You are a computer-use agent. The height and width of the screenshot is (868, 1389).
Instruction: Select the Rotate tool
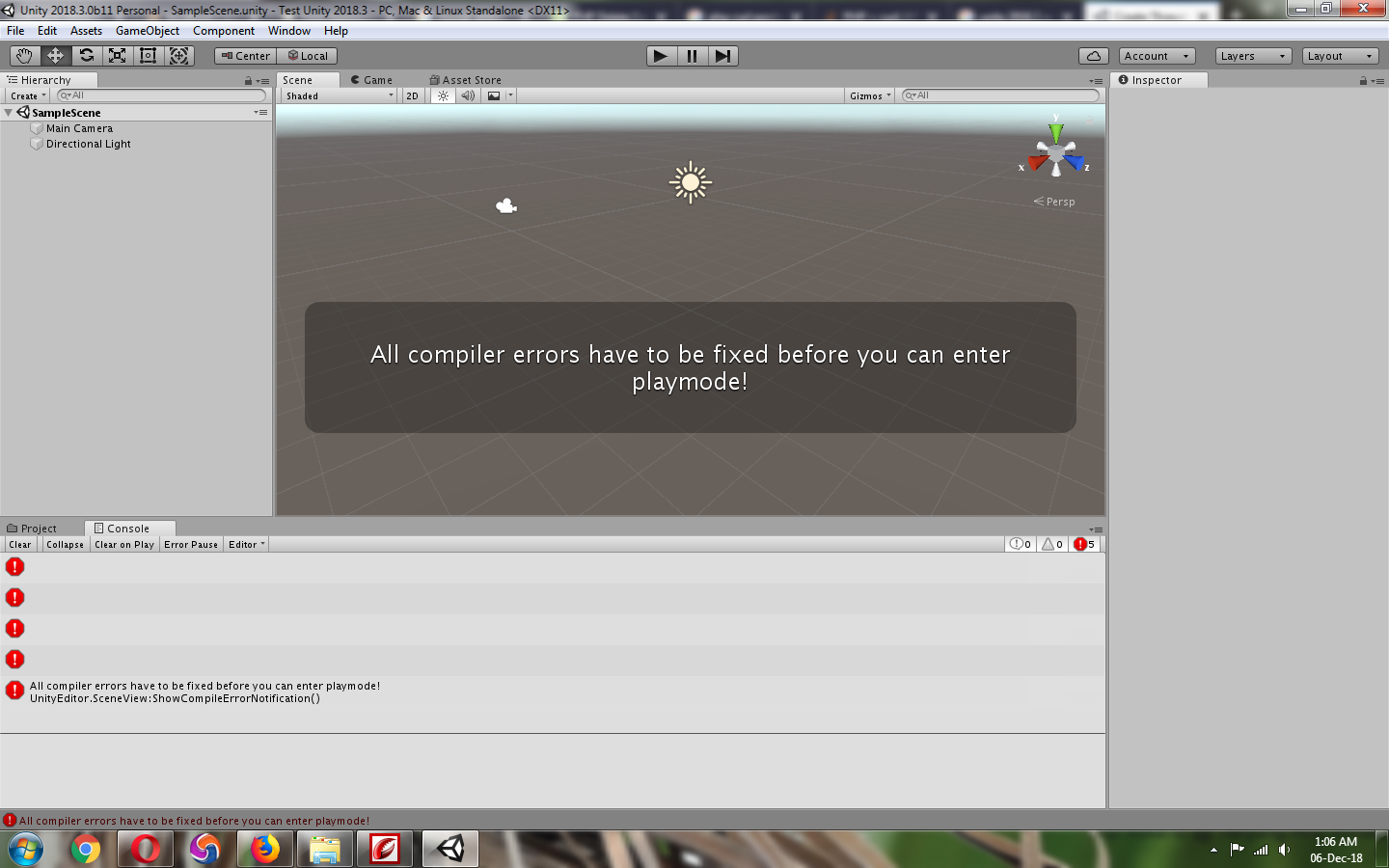point(86,55)
